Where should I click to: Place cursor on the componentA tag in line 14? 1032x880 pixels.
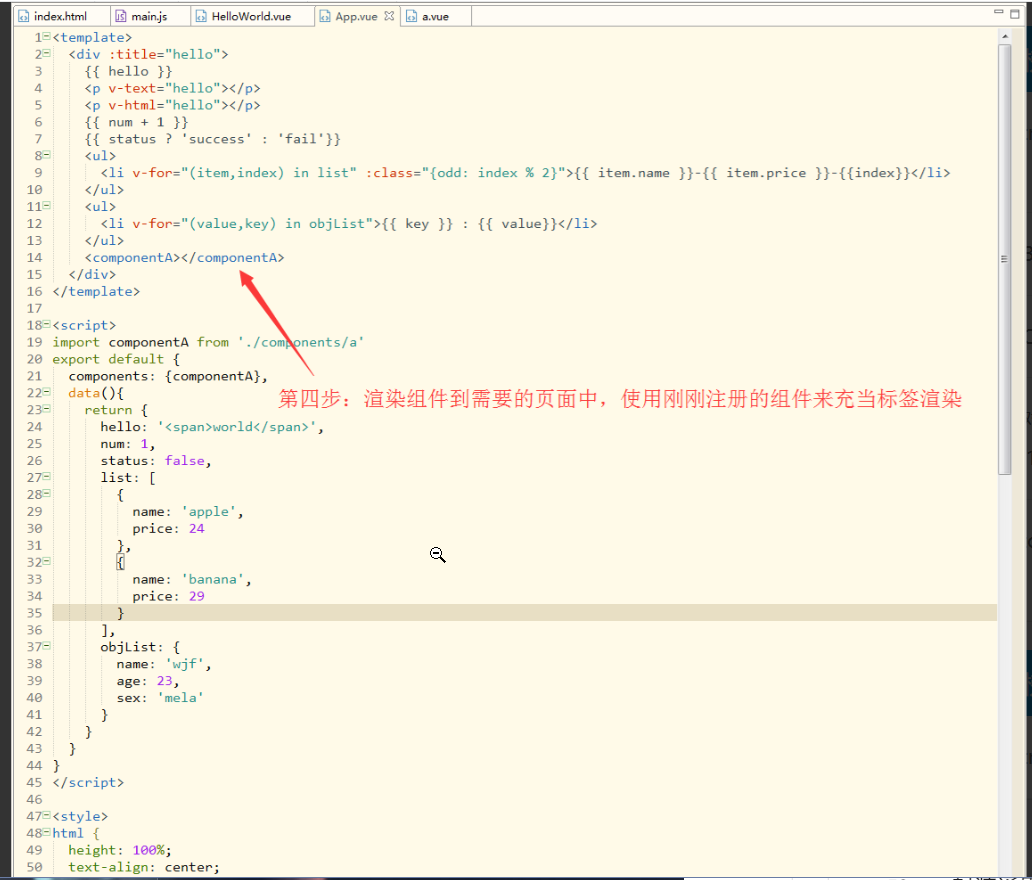pyautogui.click(x=184, y=257)
